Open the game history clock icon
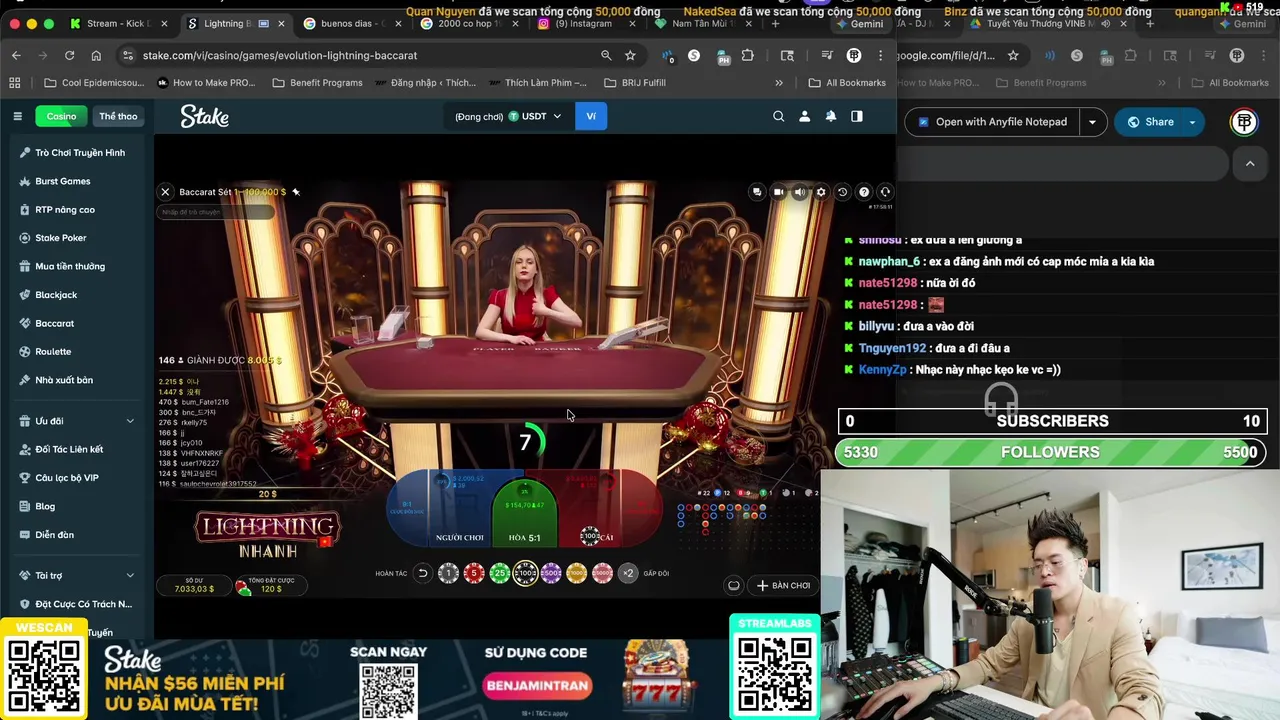Screen dimensions: 1280x720 842,192
